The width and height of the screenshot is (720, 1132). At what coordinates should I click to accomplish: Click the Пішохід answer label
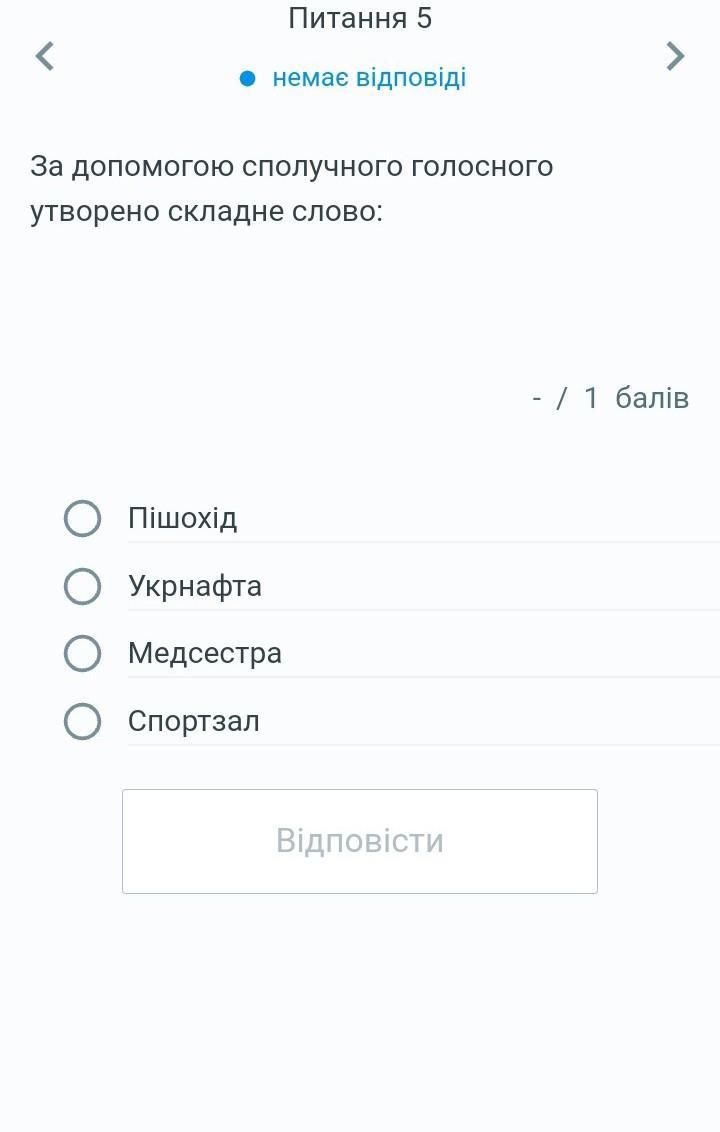[x=182, y=519]
